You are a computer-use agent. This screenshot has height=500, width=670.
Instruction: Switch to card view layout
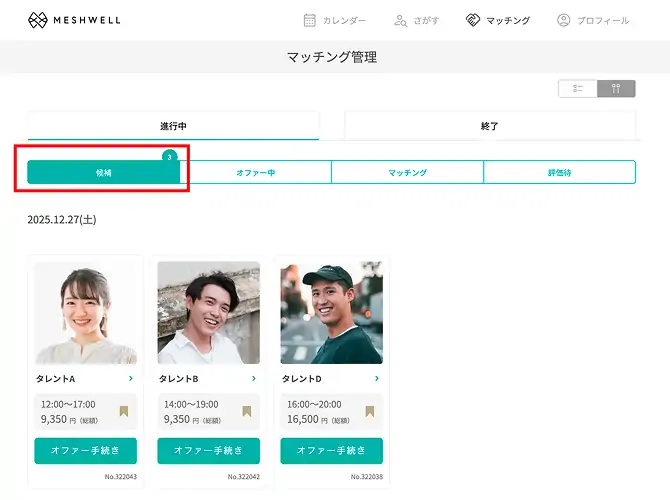(616, 89)
